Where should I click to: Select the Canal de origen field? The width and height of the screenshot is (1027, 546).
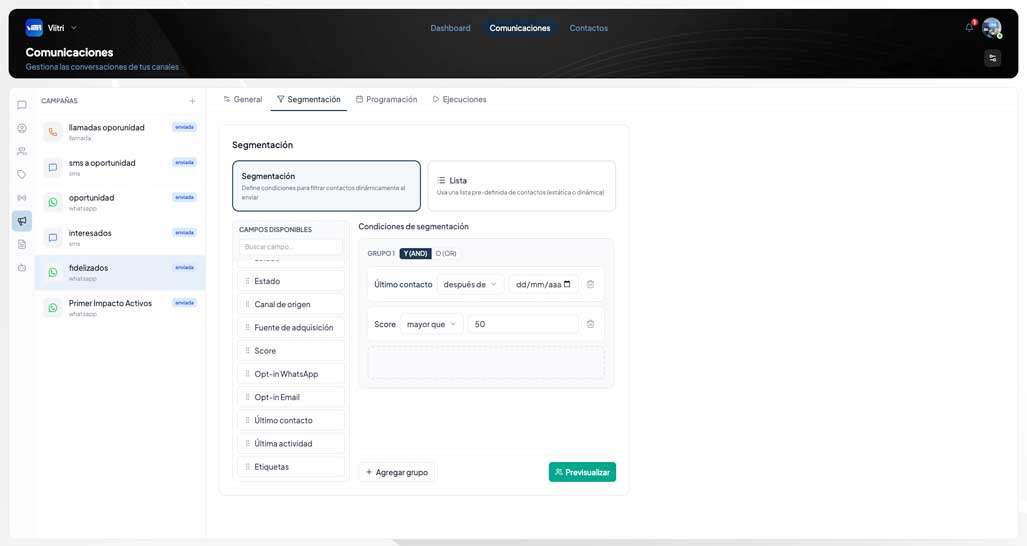tap(291, 304)
